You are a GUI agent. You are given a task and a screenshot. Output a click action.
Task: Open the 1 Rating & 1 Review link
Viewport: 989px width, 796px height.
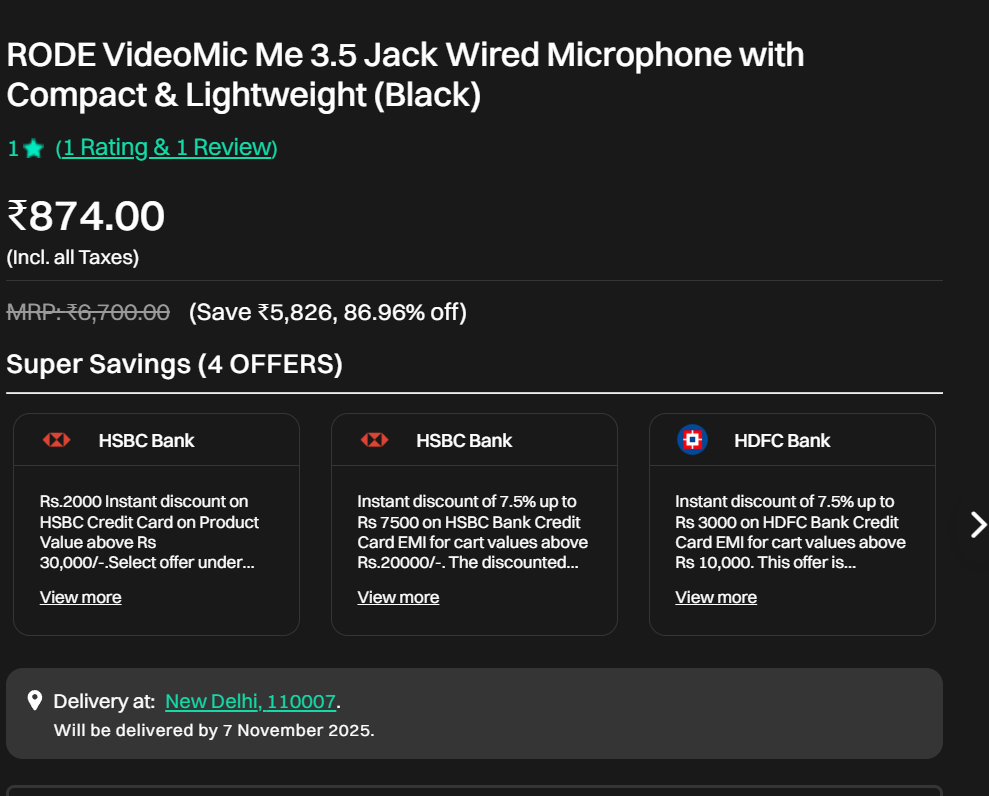[x=166, y=148]
